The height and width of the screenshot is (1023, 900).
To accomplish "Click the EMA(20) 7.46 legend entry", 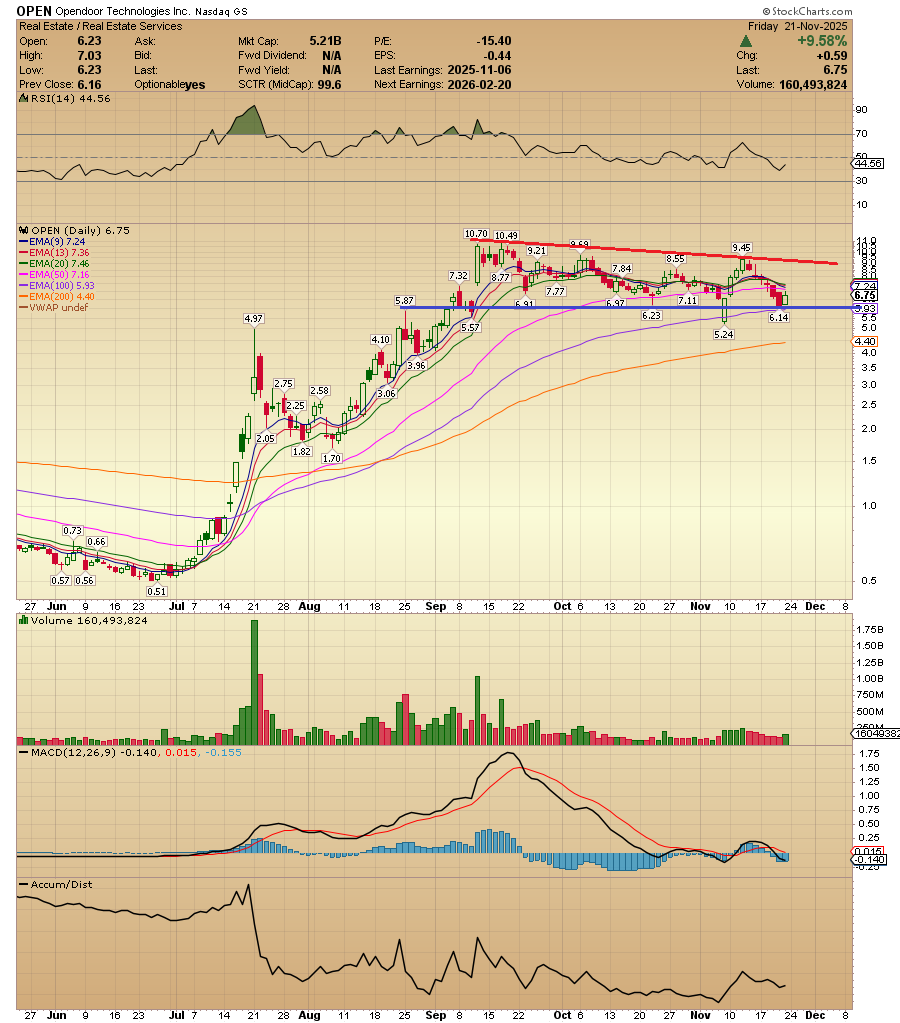I will tap(59, 264).
